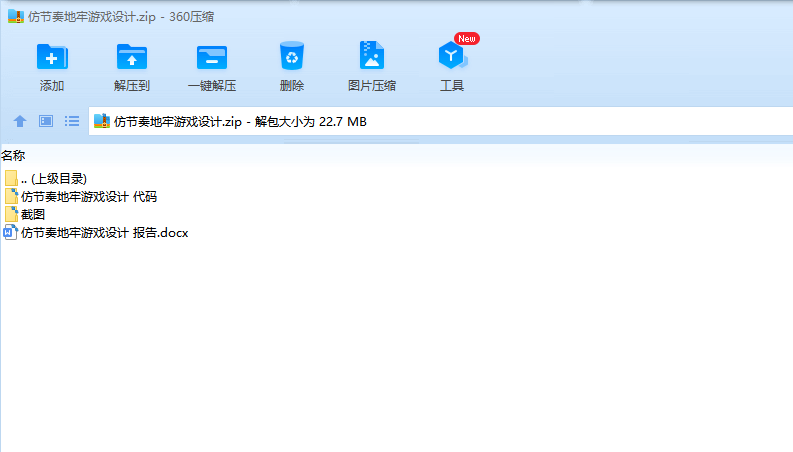
Task: Click the Word document icon of 报告.docx
Action: (11, 233)
